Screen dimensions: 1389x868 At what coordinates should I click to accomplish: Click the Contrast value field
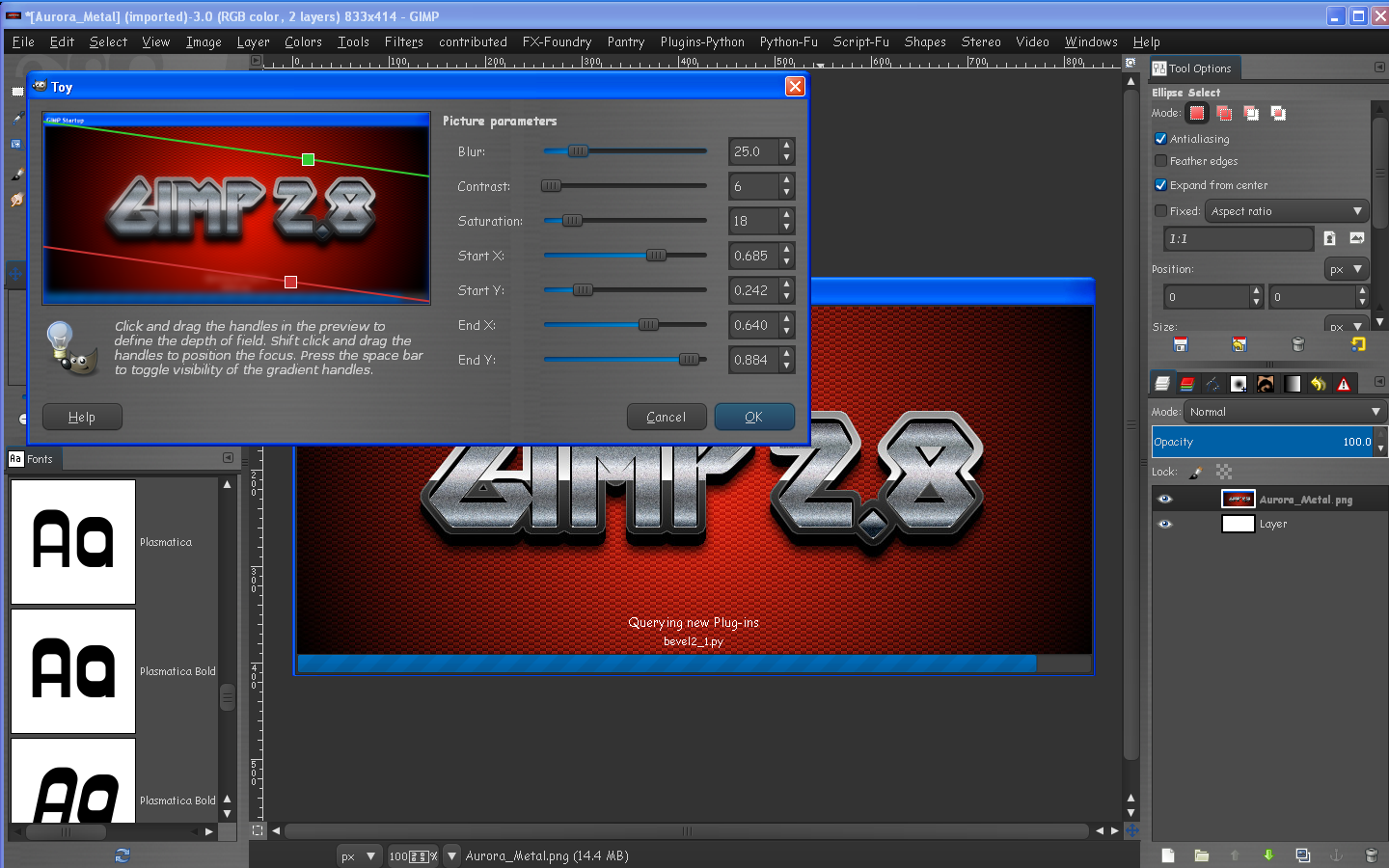[753, 186]
